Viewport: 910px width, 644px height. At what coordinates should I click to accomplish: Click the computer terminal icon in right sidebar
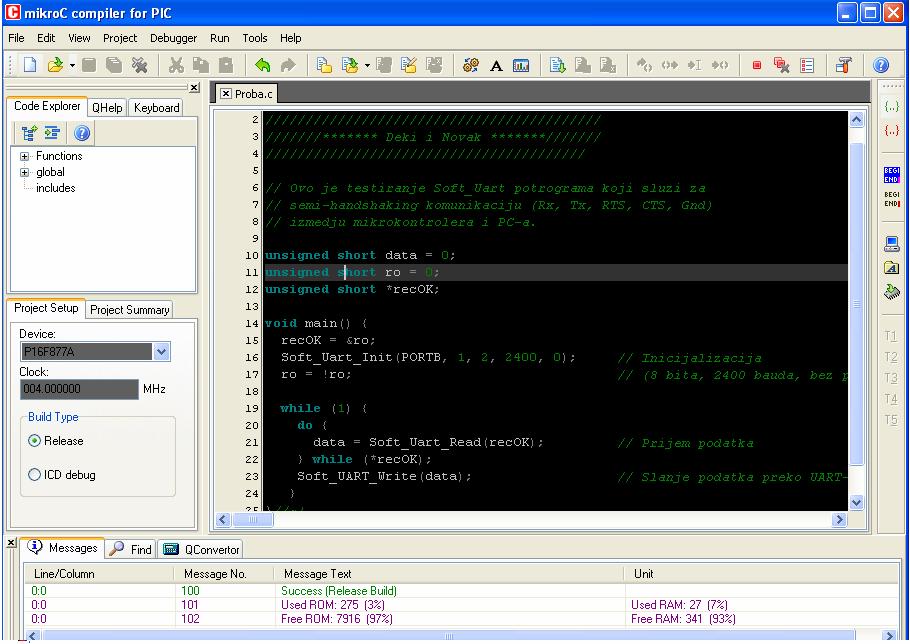891,244
